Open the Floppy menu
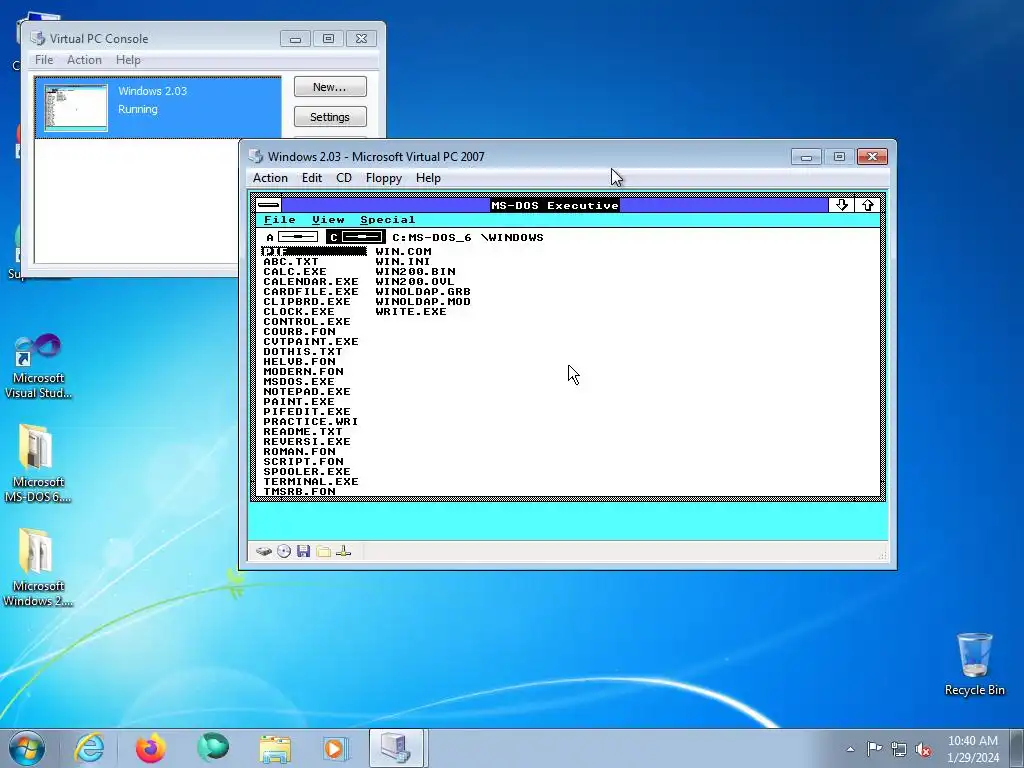 click(x=383, y=178)
